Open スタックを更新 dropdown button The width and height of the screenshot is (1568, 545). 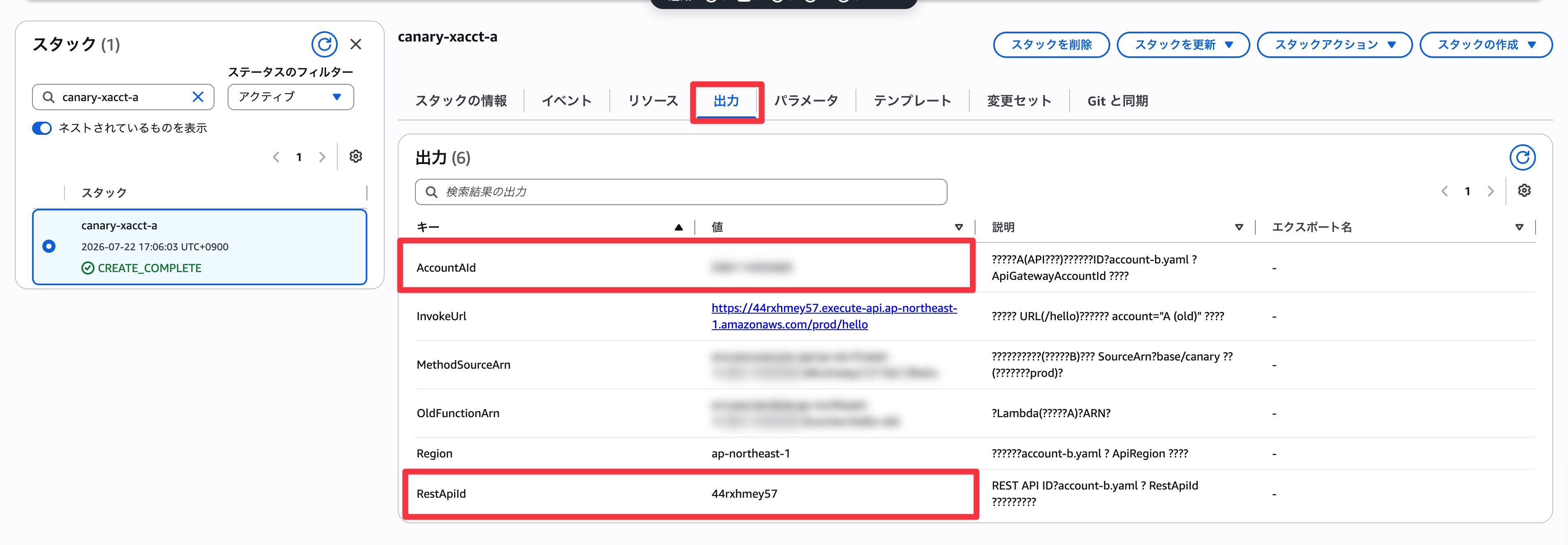point(1183,45)
